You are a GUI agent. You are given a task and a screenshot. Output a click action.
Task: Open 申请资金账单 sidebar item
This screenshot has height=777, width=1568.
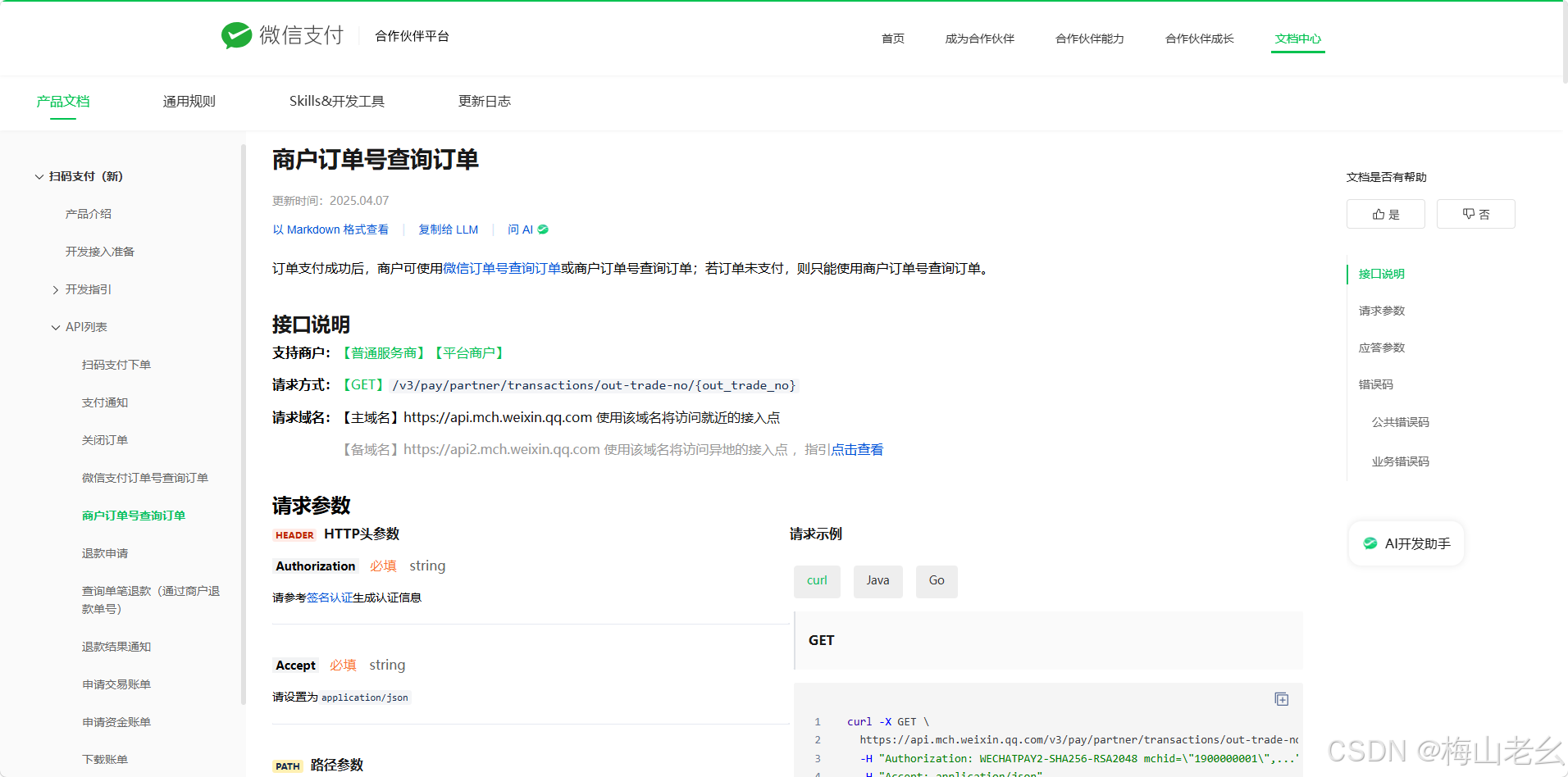click(x=116, y=722)
